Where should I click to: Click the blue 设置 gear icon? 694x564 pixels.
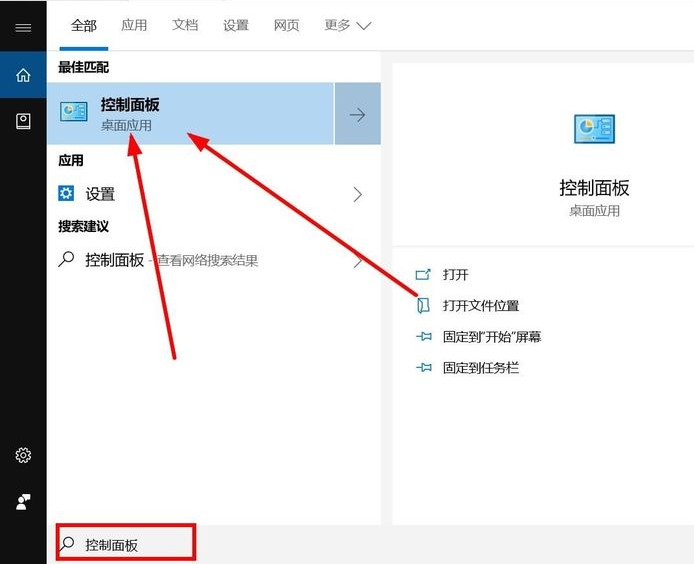[x=67, y=193]
